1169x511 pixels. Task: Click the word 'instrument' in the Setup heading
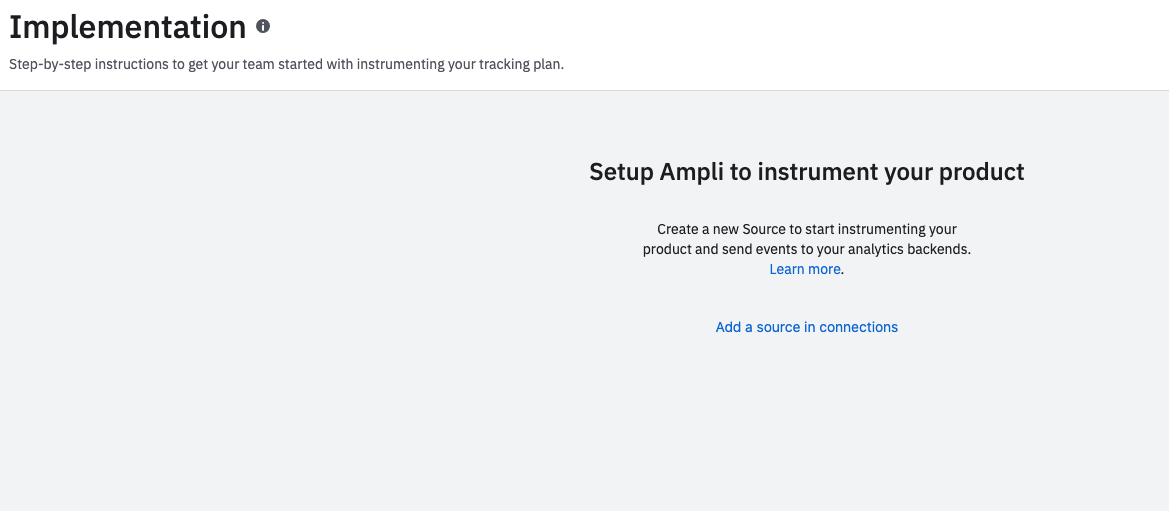coord(817,172)
